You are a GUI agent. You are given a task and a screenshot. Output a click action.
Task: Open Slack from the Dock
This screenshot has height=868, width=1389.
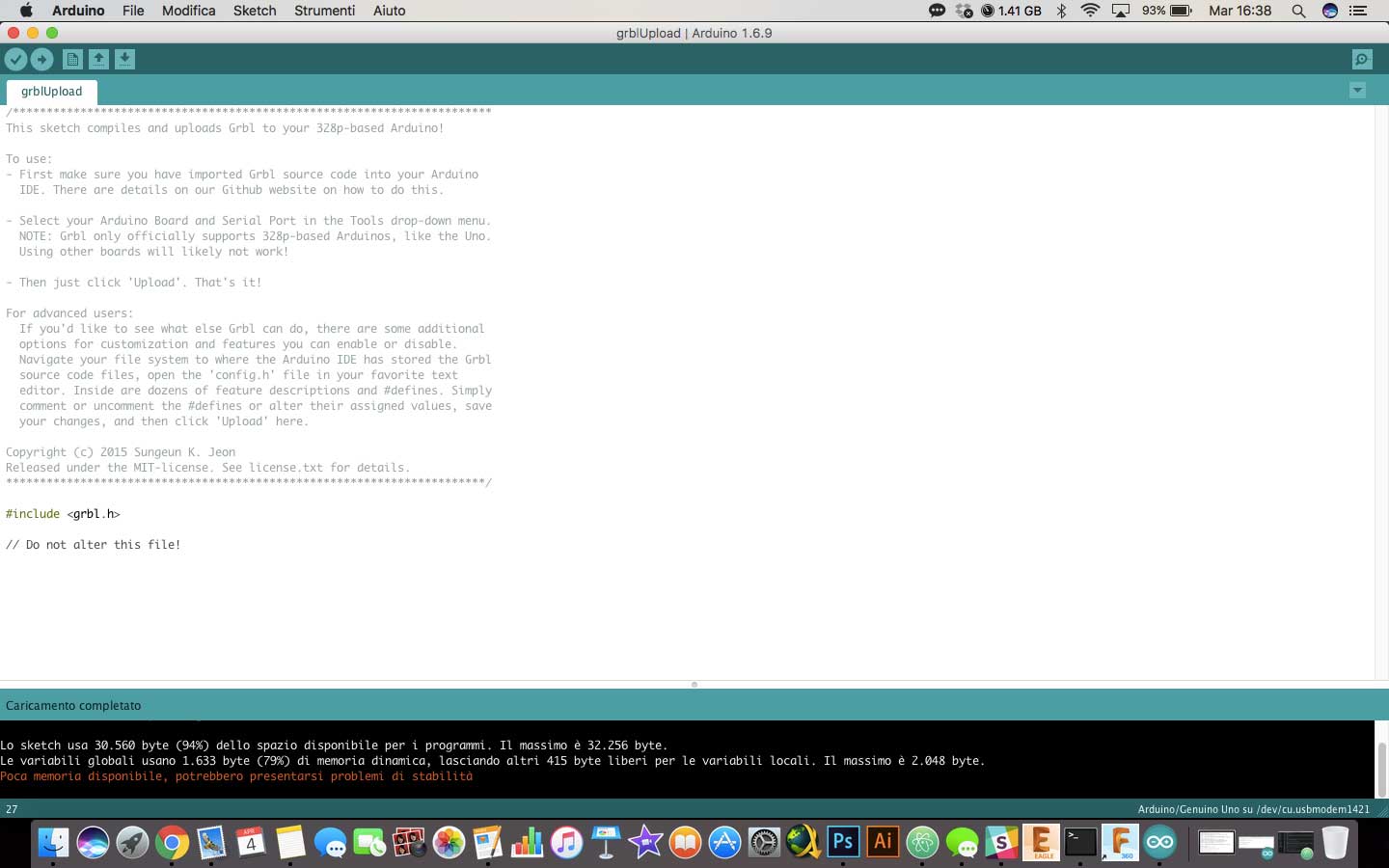click(1001, 843)
